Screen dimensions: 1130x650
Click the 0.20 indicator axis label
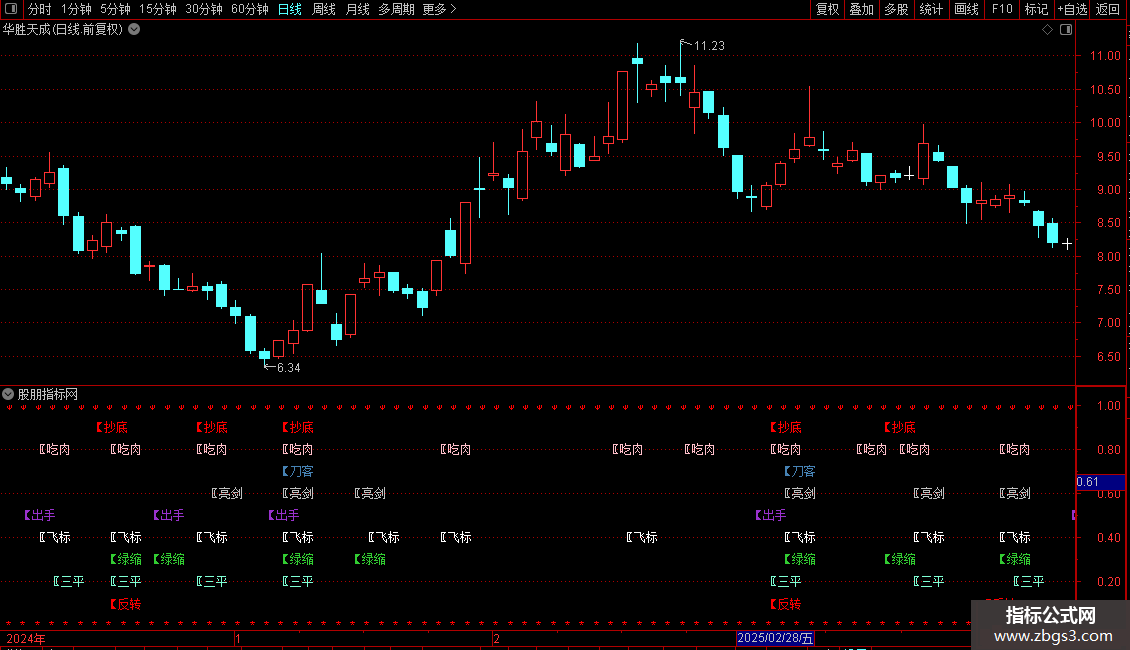1108,582
